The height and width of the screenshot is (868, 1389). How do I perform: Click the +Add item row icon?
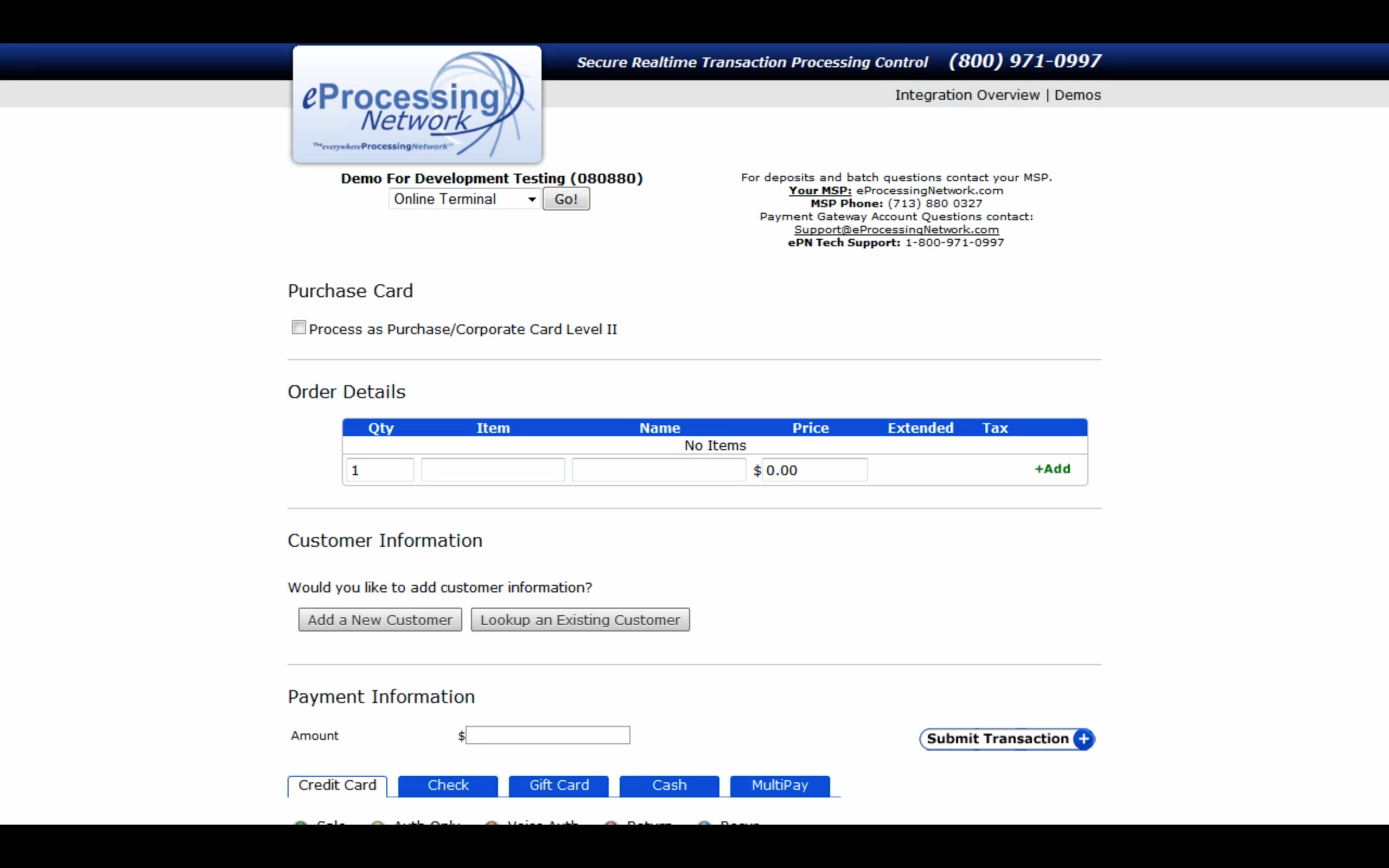point(1052,468)
